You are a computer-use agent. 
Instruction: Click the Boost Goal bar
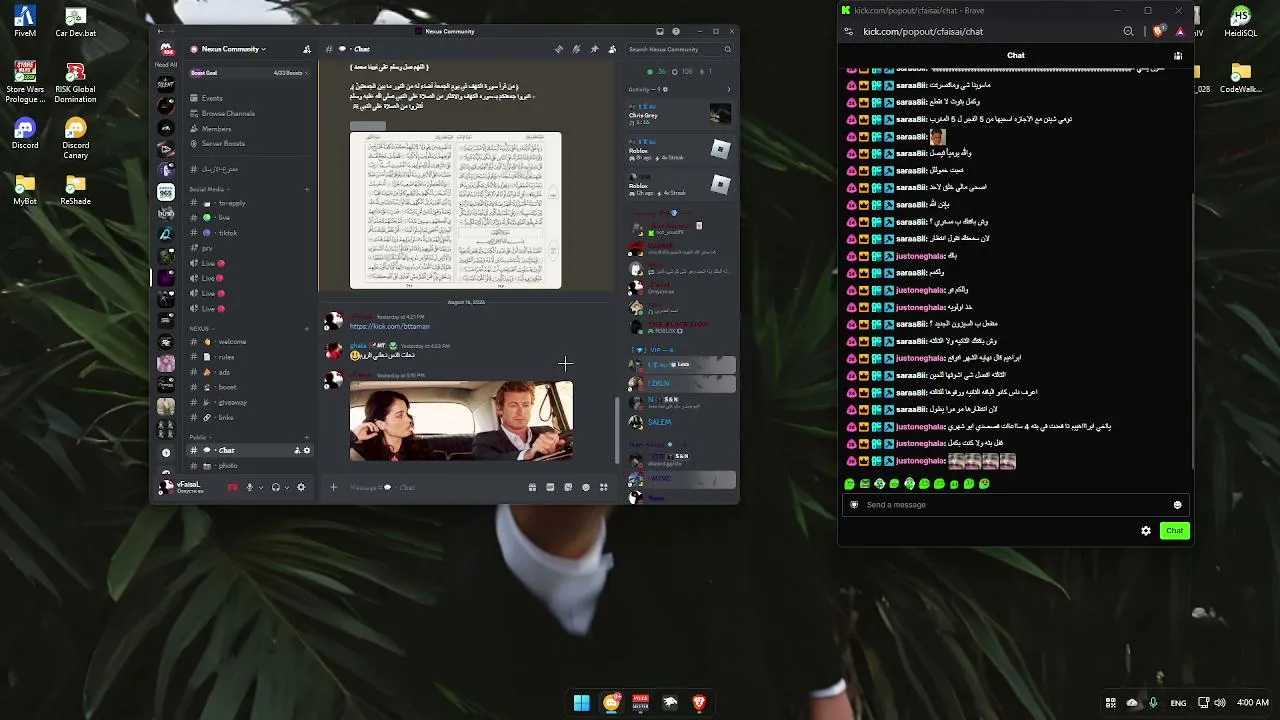point(250,73)
